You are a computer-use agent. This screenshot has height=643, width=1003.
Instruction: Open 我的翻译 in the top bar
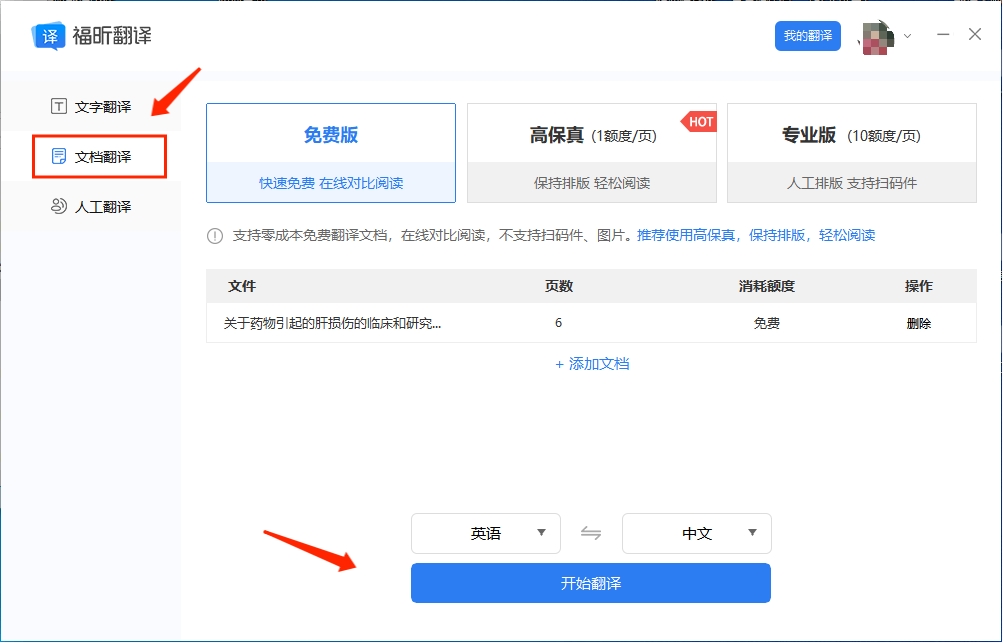[806, 35]
